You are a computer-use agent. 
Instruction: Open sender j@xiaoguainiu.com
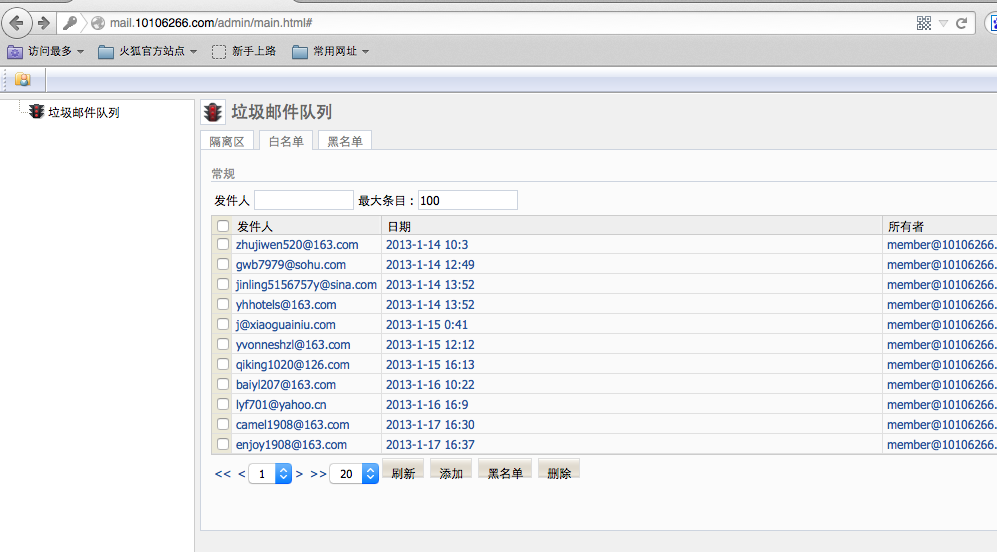285,325
